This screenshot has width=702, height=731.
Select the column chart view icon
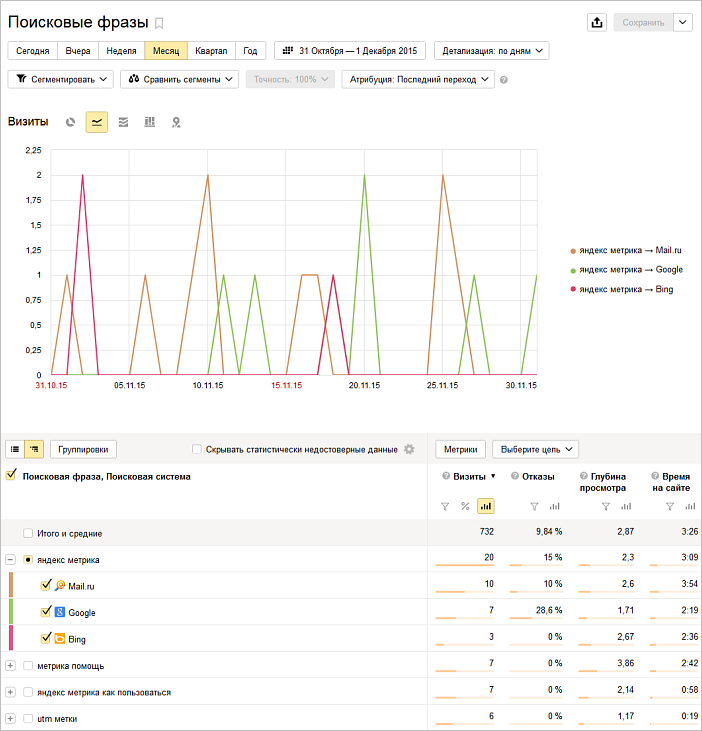150,122
